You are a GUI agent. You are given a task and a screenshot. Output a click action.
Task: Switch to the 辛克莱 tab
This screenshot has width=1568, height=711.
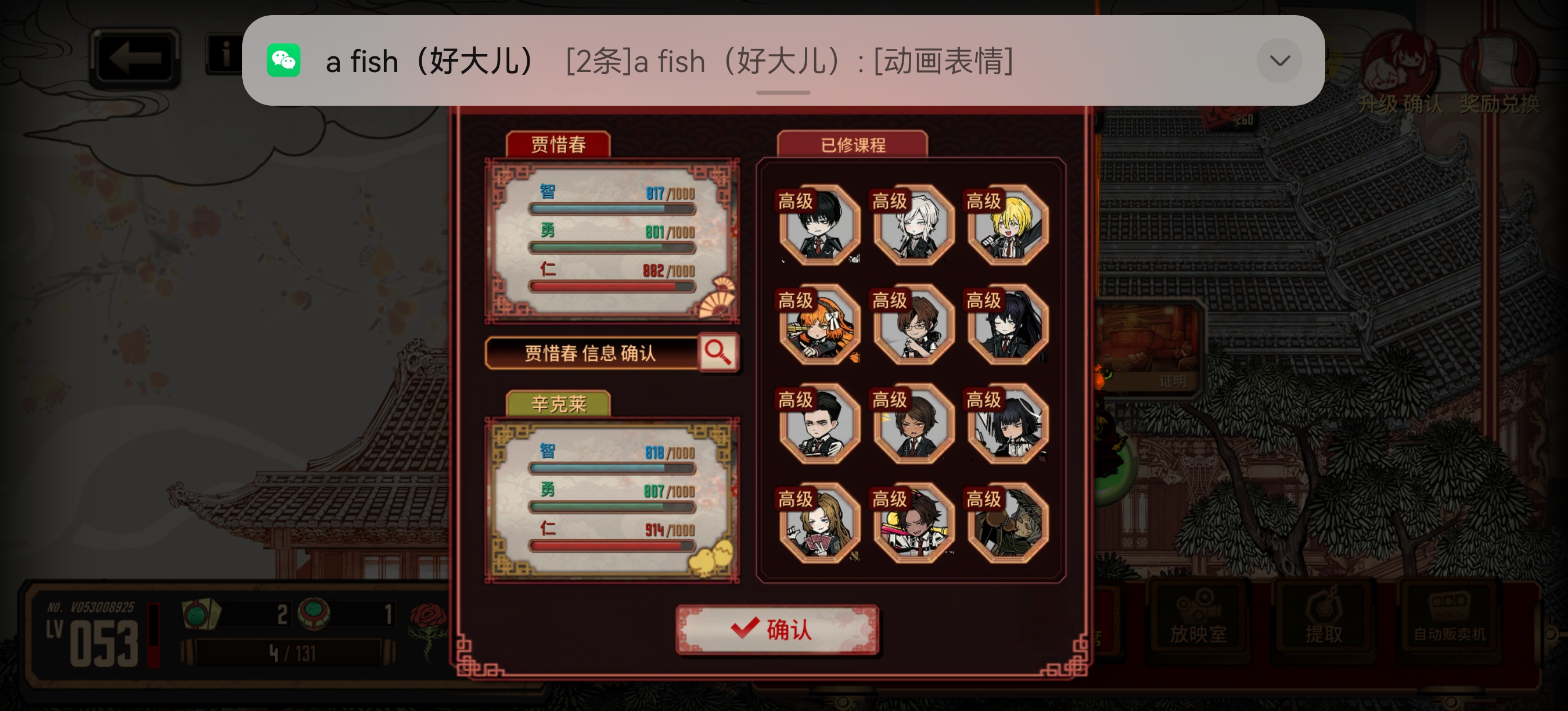tap(558, 404)
